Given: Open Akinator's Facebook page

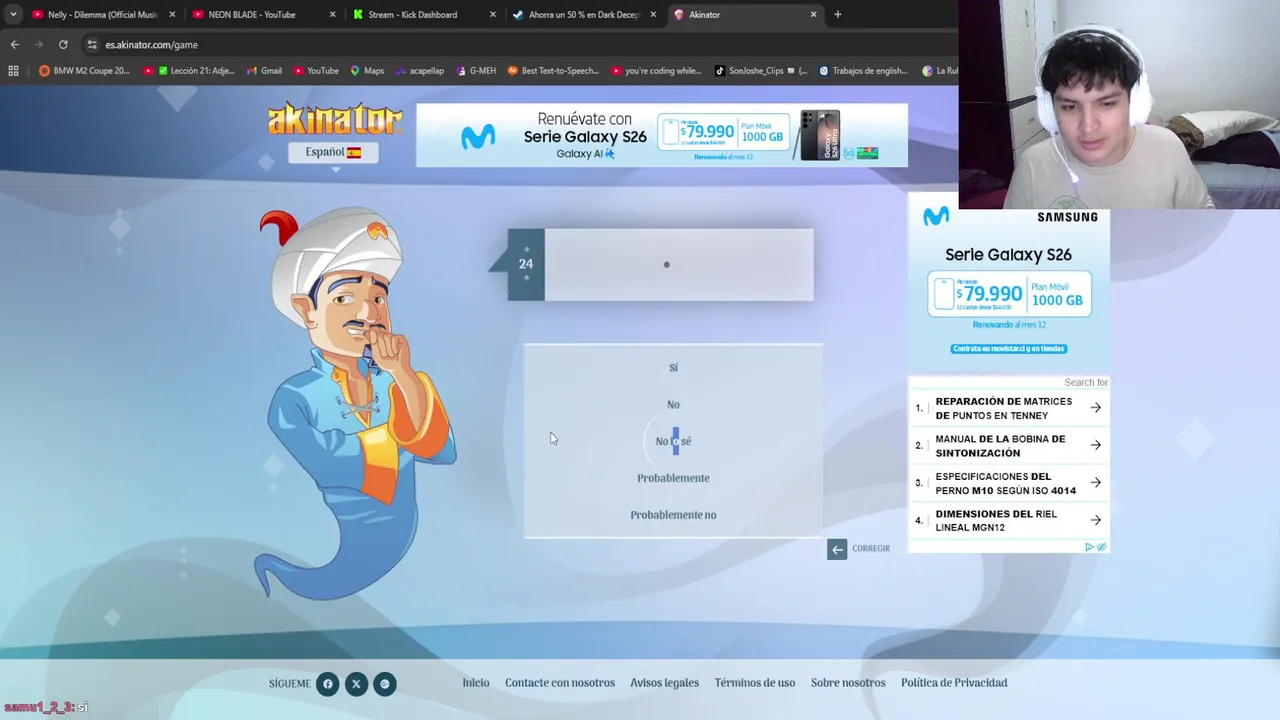Looking at the screenshot, I should (327, 684).
